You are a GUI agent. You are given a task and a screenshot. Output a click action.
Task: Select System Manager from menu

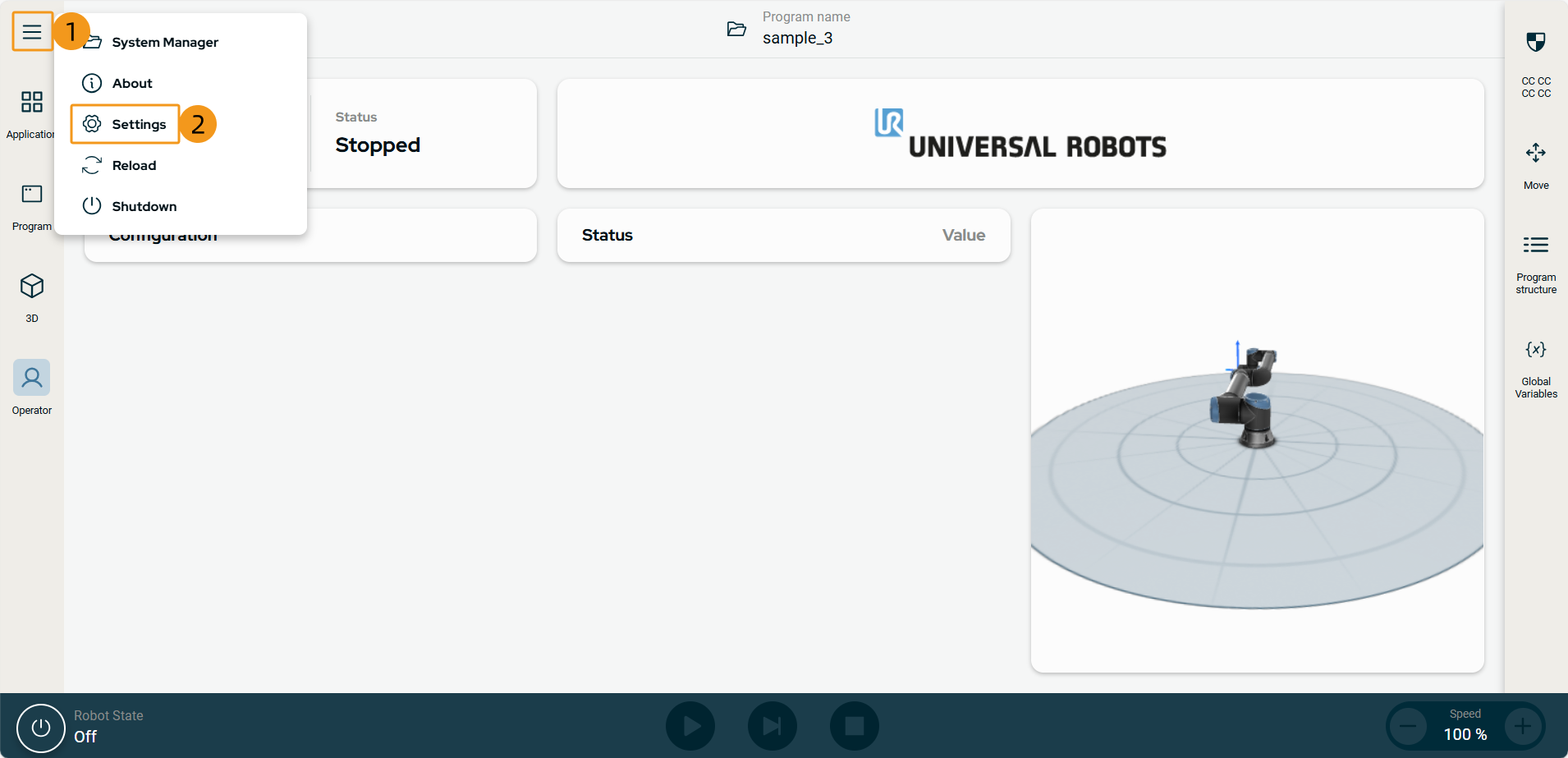click(x=164, y=43)
